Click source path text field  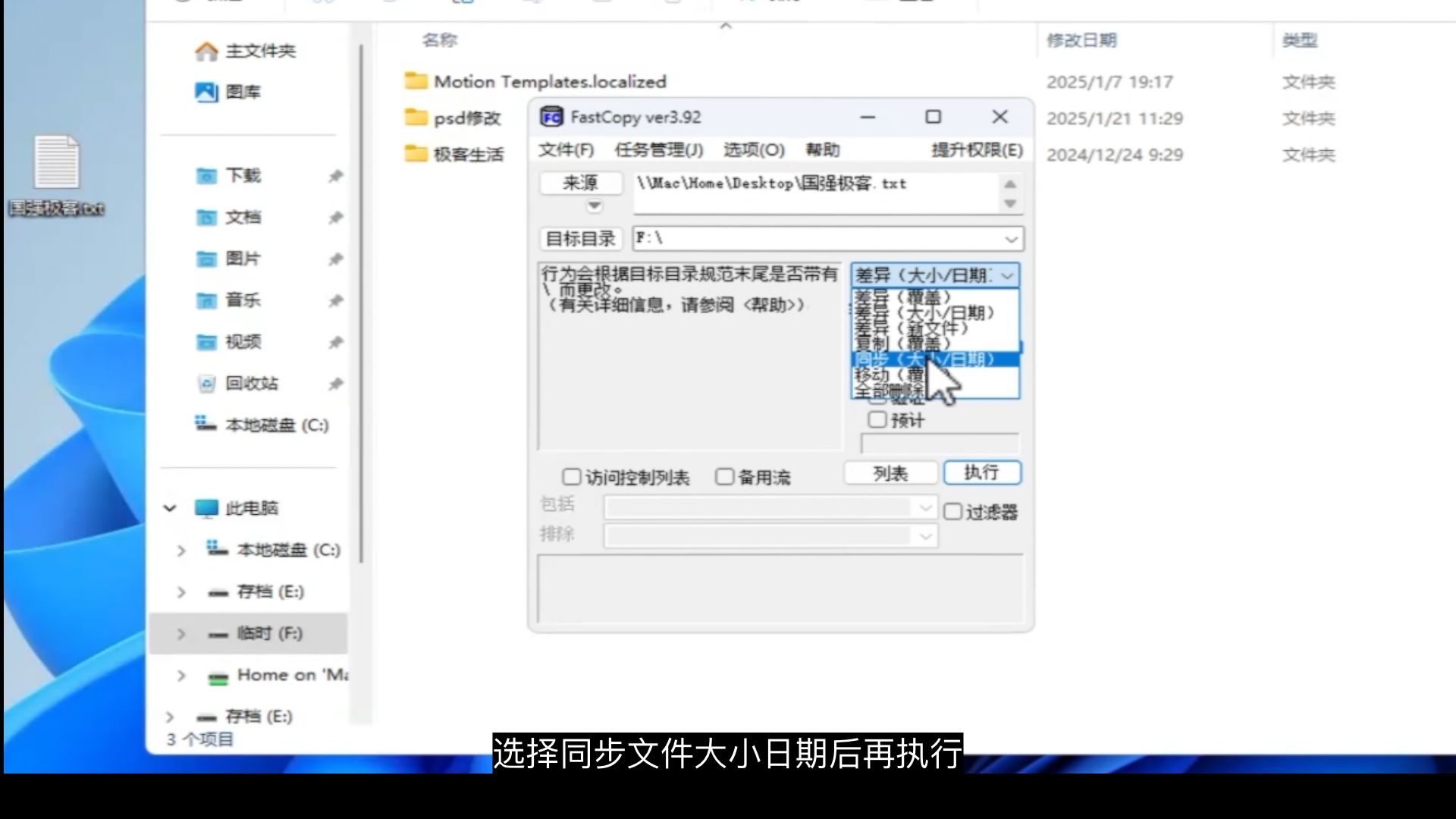[817, 193]
